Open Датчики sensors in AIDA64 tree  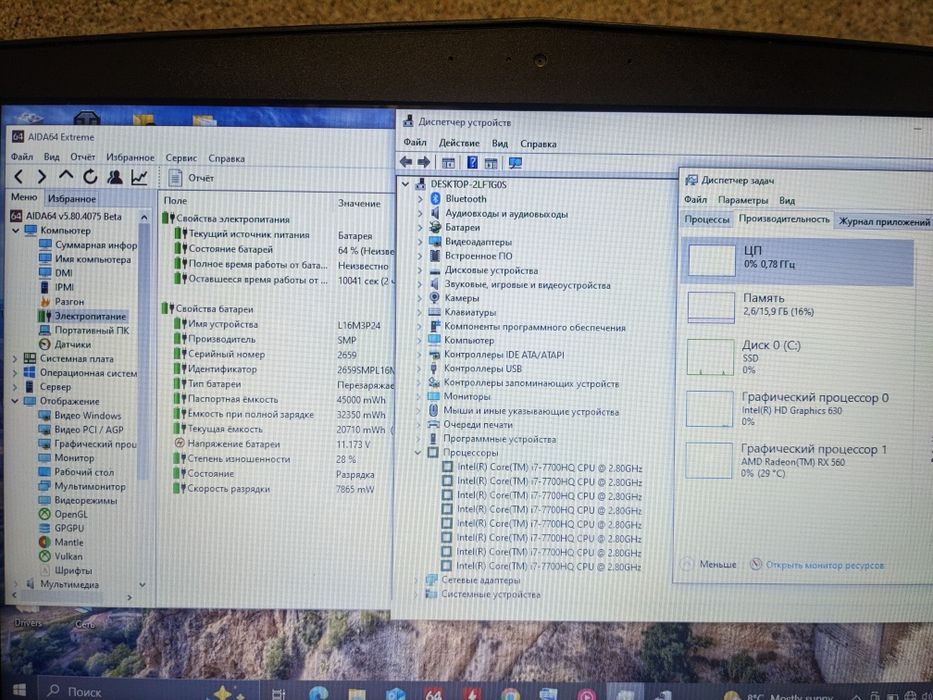pyautogui.click(x=65, y=344)
